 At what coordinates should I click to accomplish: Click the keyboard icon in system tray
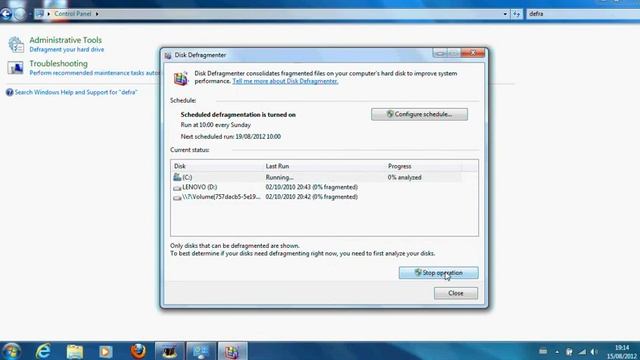[x=543, y=351]
